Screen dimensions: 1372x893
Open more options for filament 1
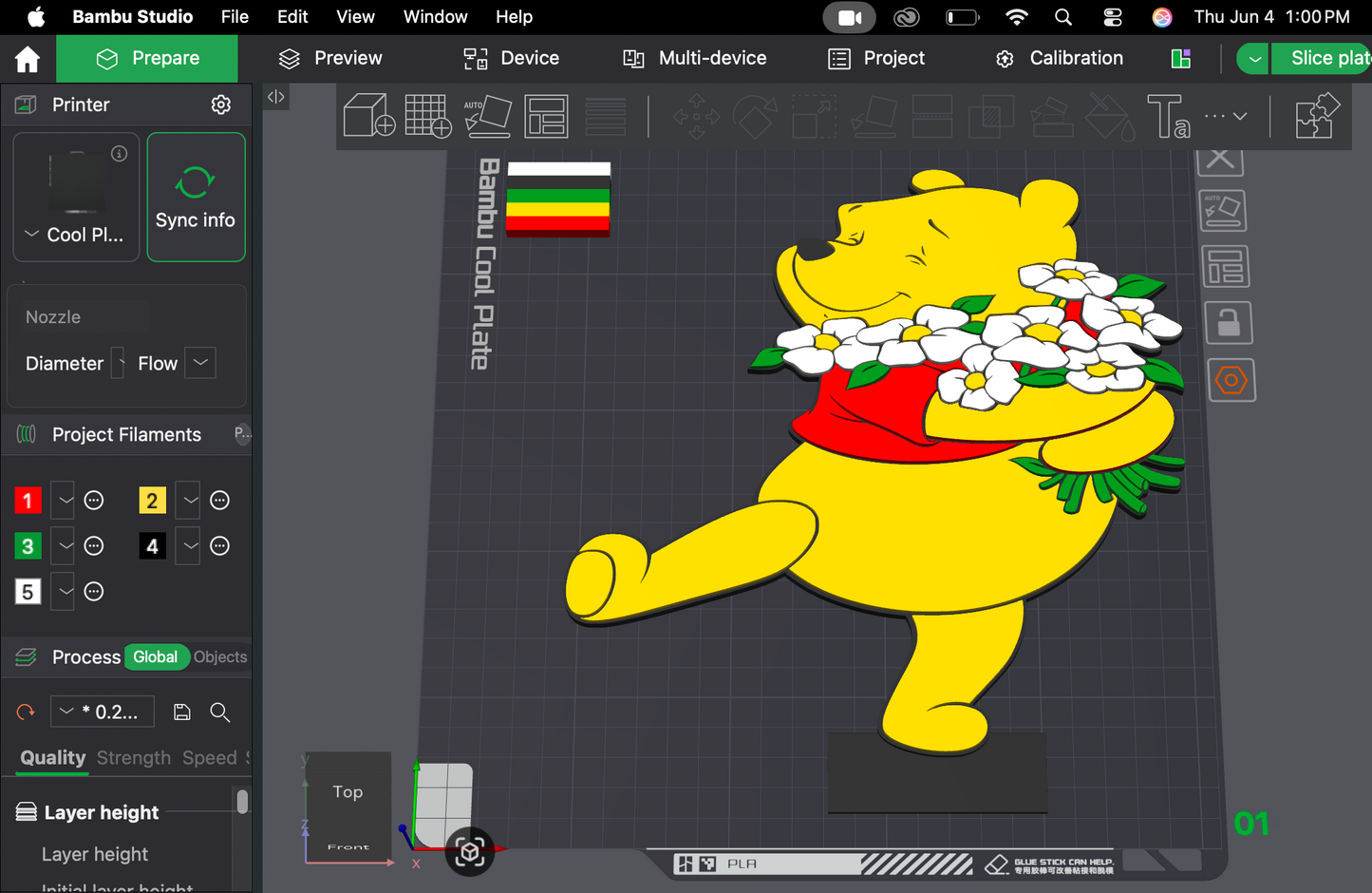pyautogui.click(x=94, y=501)
